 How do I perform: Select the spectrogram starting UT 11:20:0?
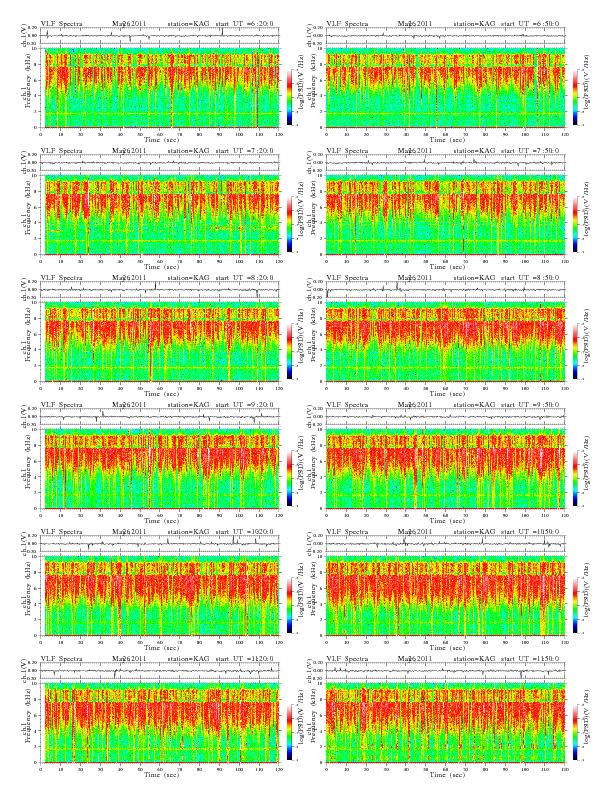pyautogui.click(x=162, y=723)
